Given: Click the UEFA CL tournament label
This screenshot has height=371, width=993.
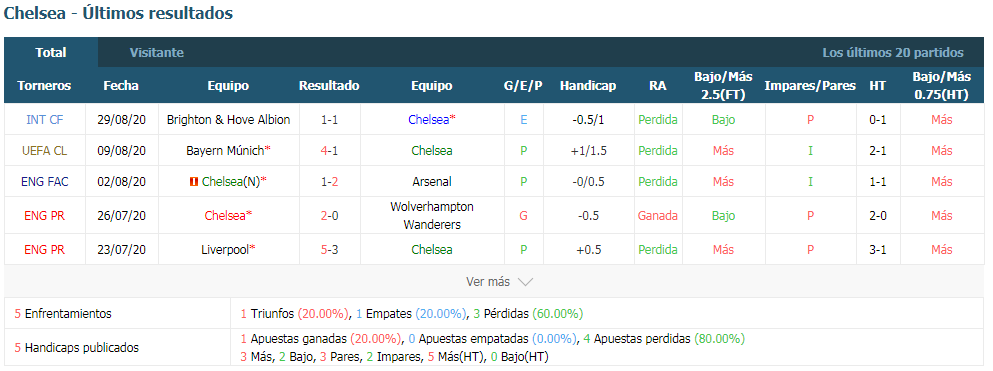Looking at the screenshot, I should [44, 151].
